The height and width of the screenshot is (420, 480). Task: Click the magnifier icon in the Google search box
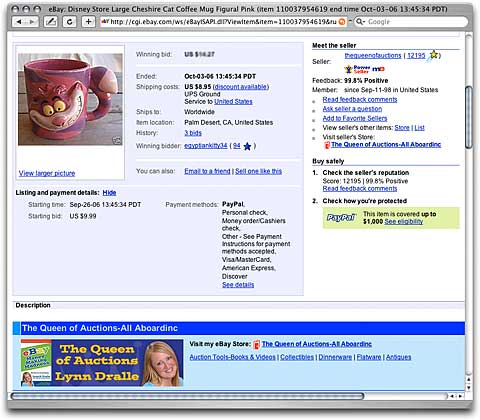tap(360, 22)
